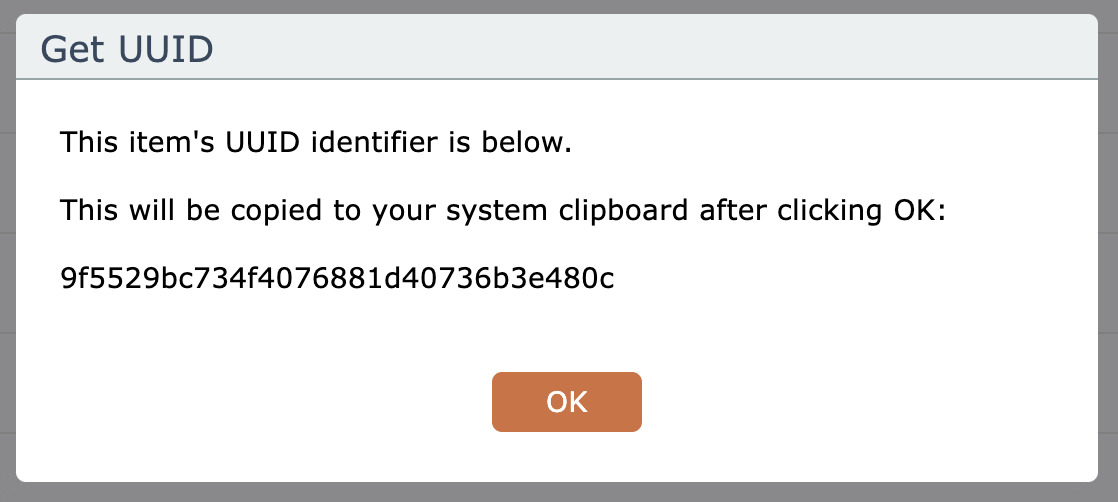Click the Get UUID dialog title
Screen dimensions: 1118x502
coord(126,47)
